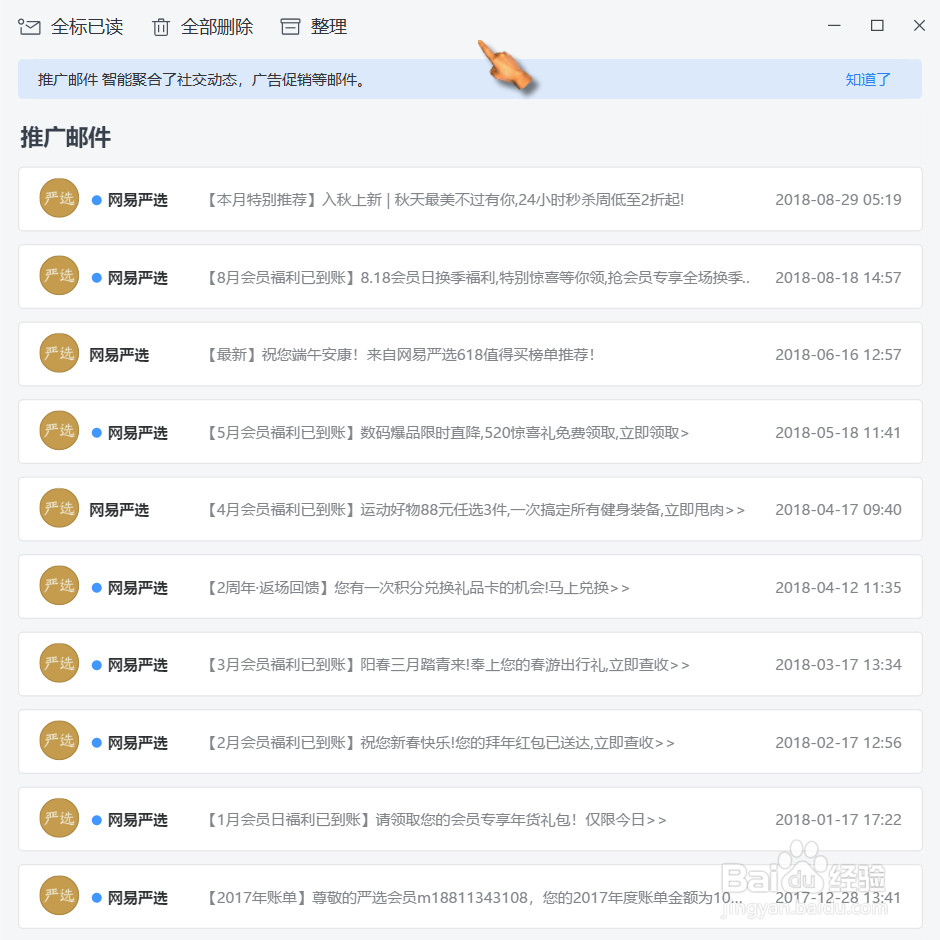940x940 pixels.
Task: Open mail 【3月会员福利已到账】
Action: click(470, 664)
